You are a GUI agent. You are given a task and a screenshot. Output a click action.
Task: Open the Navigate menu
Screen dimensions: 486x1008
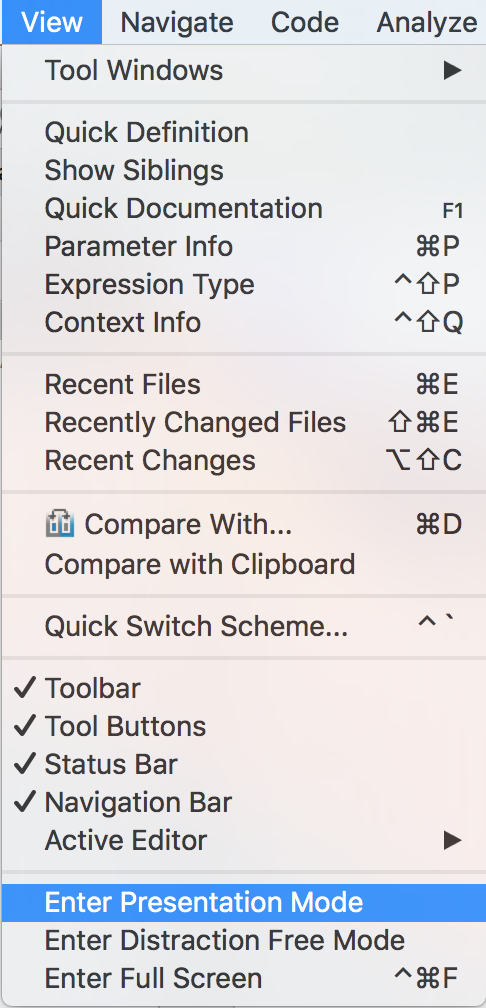pyautogui.click(x=177, y=22)
